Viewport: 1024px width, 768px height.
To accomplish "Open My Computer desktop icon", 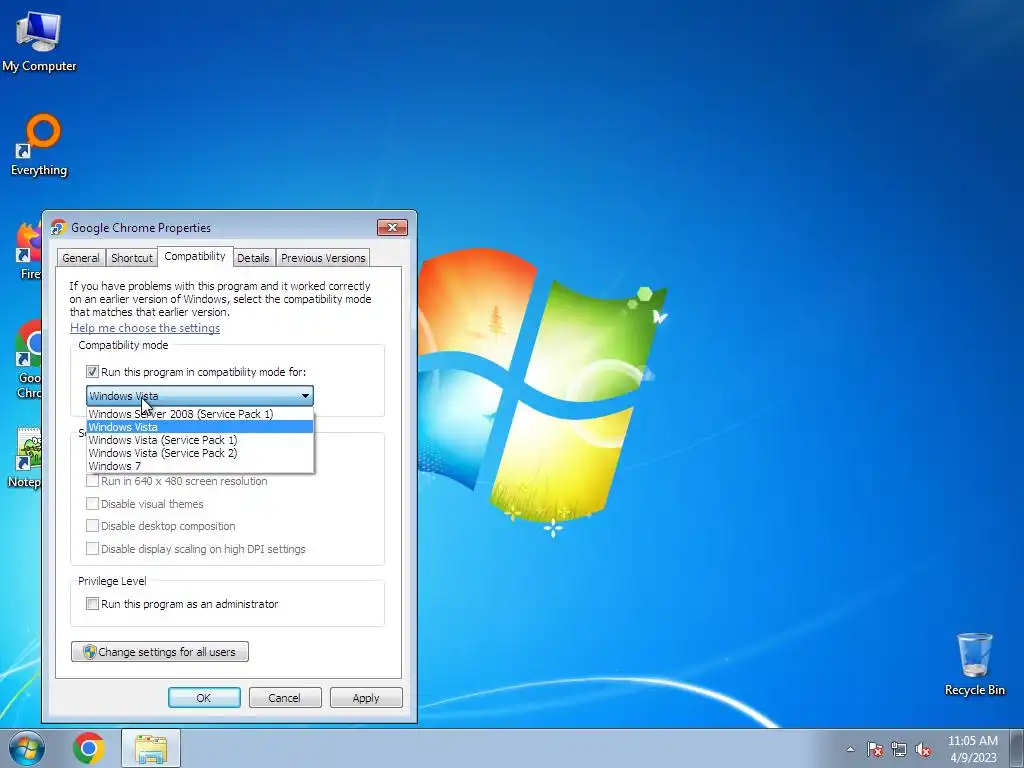I will click(x=39, y=40).
